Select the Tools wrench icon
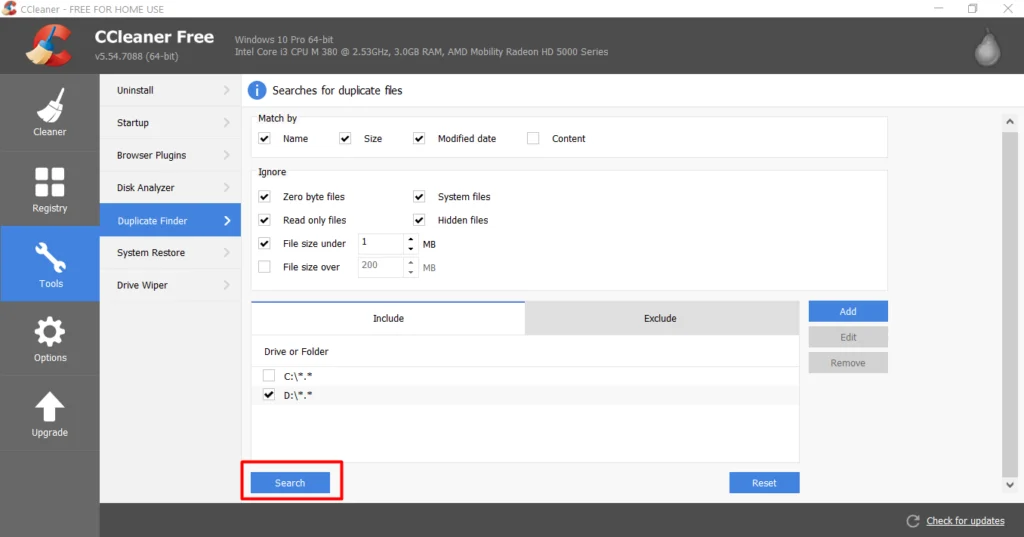The image size is (1024, 537). [50, 257]
